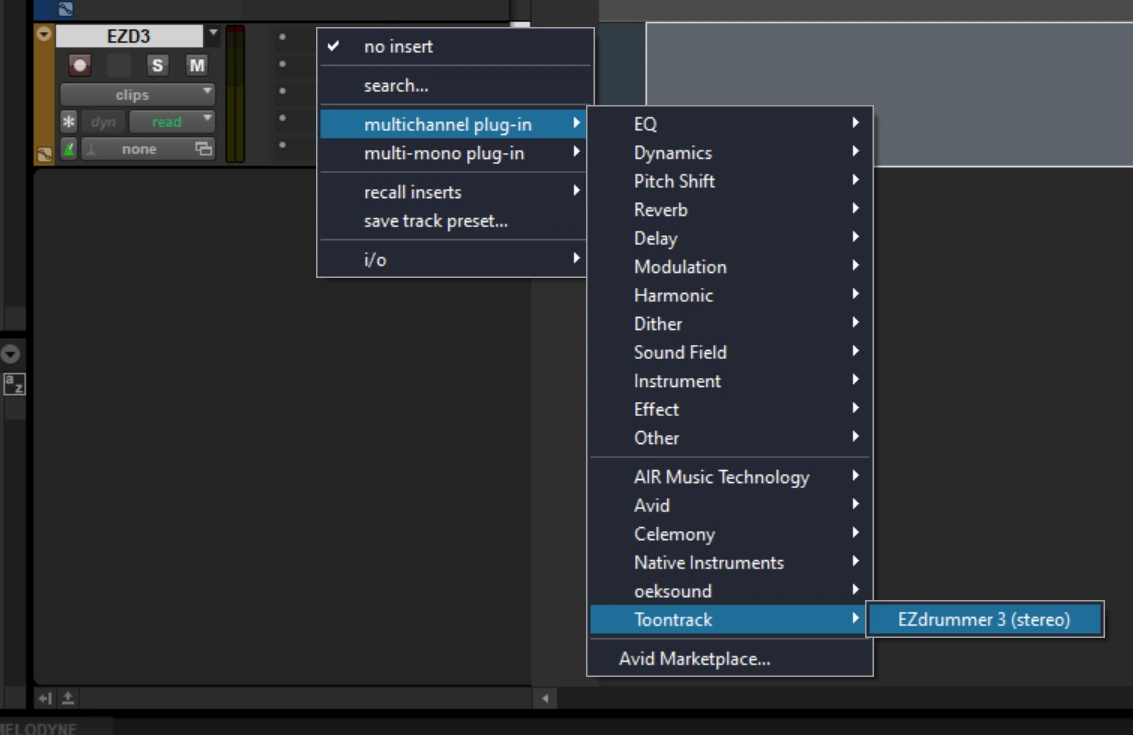
Task: Select the checked no insert option
Action: click(x=398, y=47)
